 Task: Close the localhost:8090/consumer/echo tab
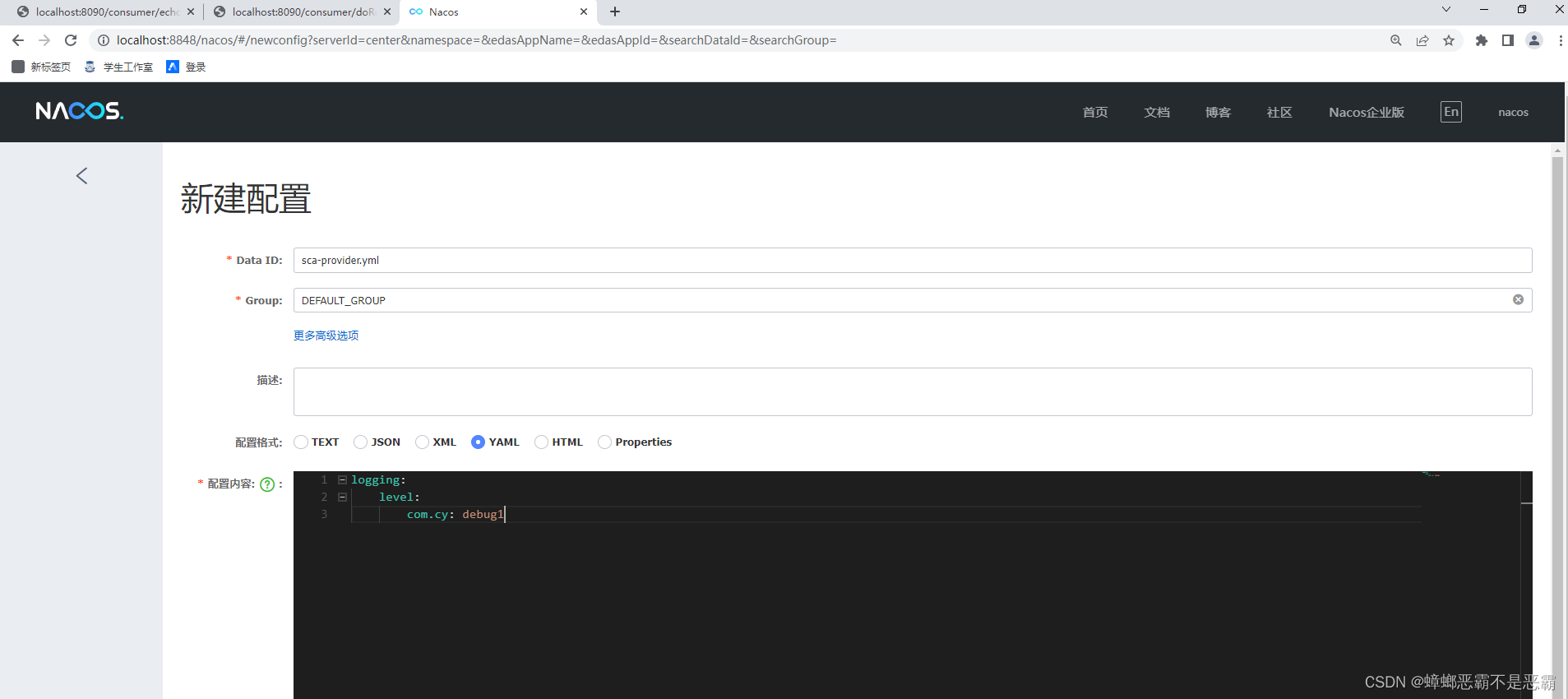click(191, 12)
